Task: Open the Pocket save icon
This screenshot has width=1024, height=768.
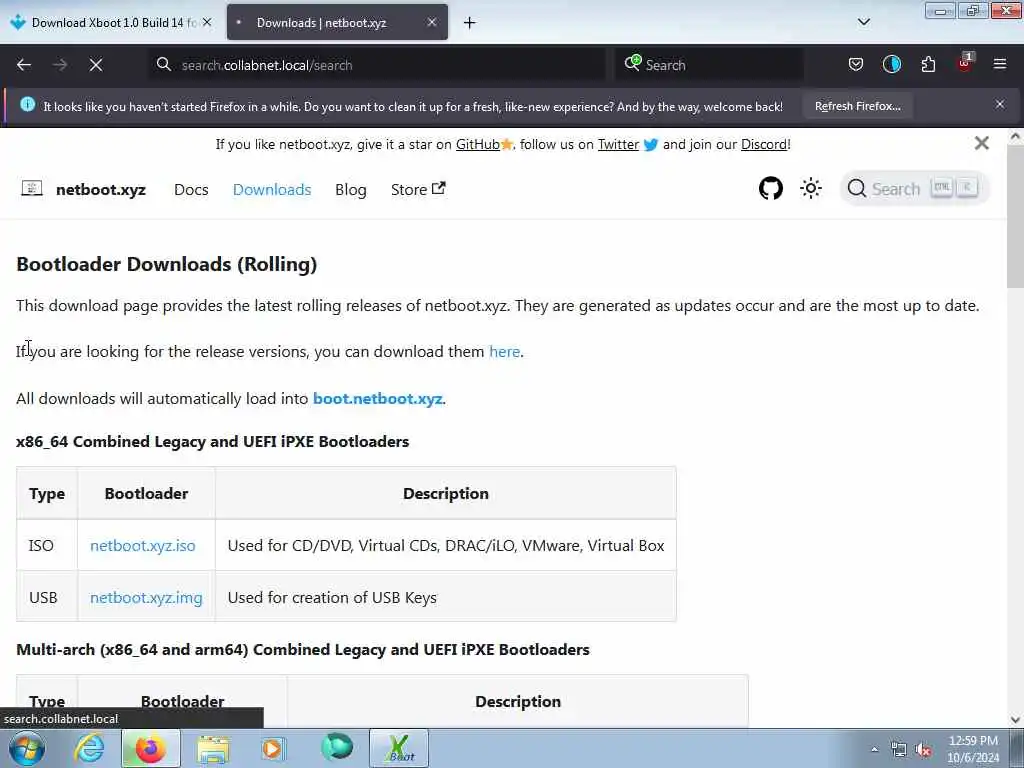Action: pyautogui.click(x=856, y=64)
